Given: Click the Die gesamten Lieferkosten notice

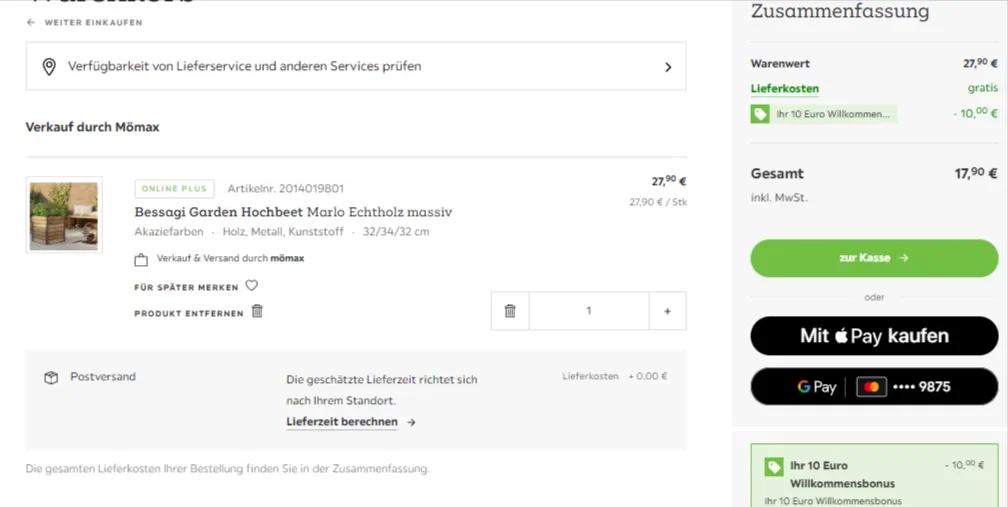Looking at the screenshot, I should coord(228,469).
